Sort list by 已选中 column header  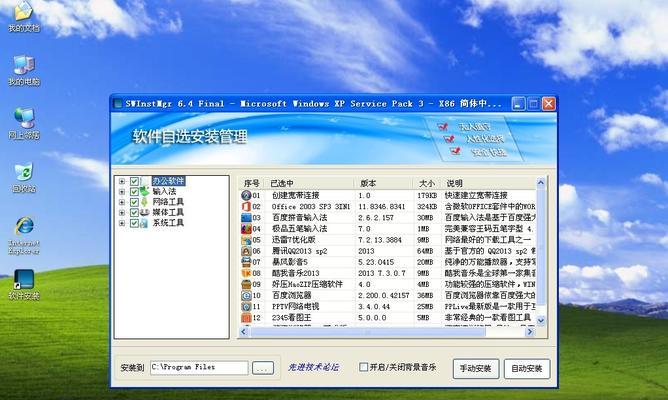point(309,184)
